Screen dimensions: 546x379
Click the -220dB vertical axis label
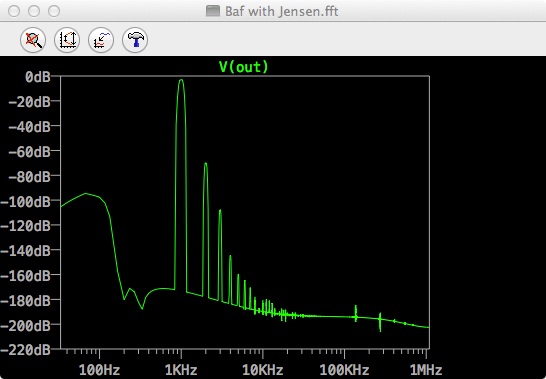coord(25,349)
